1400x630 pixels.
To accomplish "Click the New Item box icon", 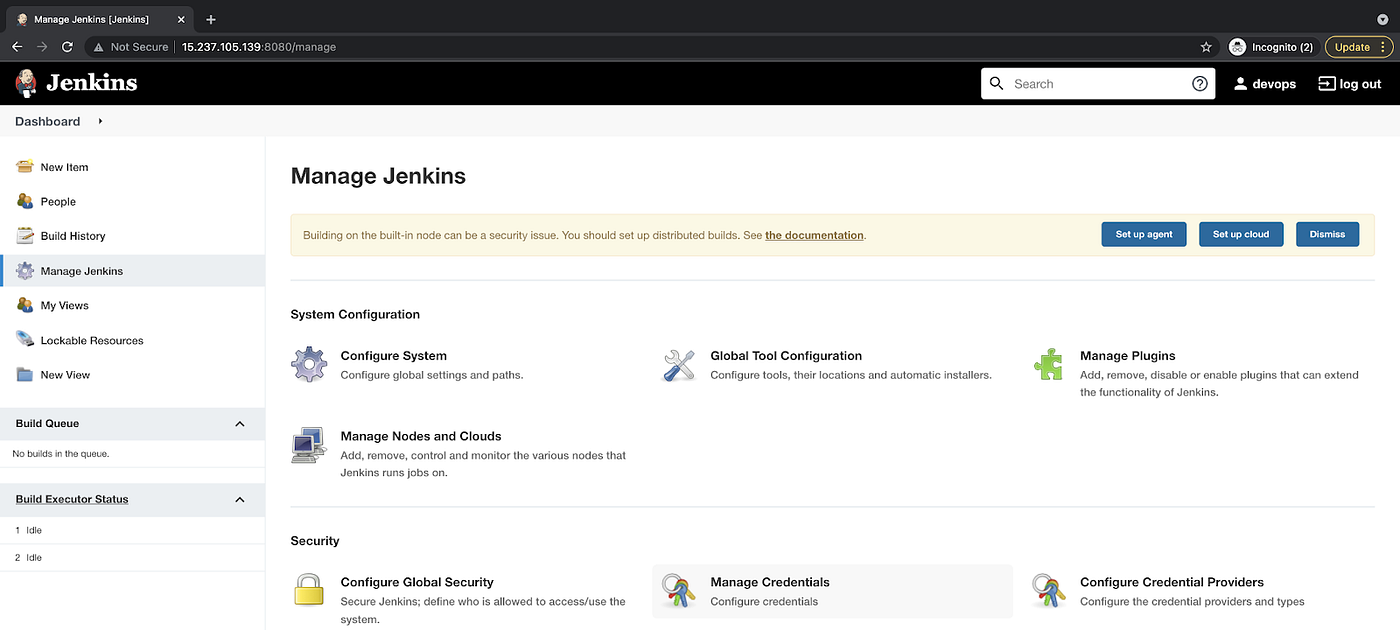I will tap(25, 167).
